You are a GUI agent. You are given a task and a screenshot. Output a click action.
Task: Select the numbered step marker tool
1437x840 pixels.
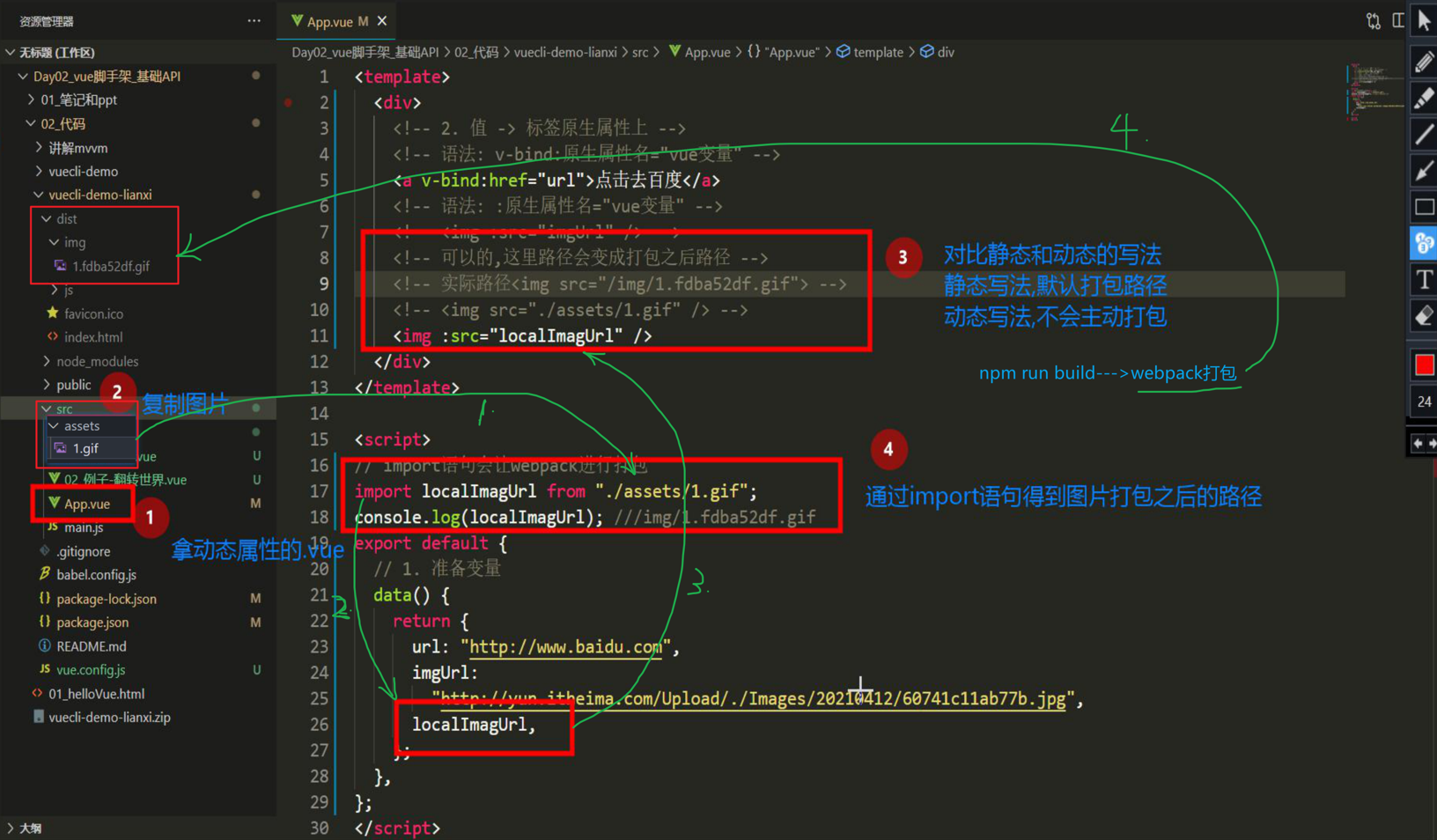[1424, 242]
